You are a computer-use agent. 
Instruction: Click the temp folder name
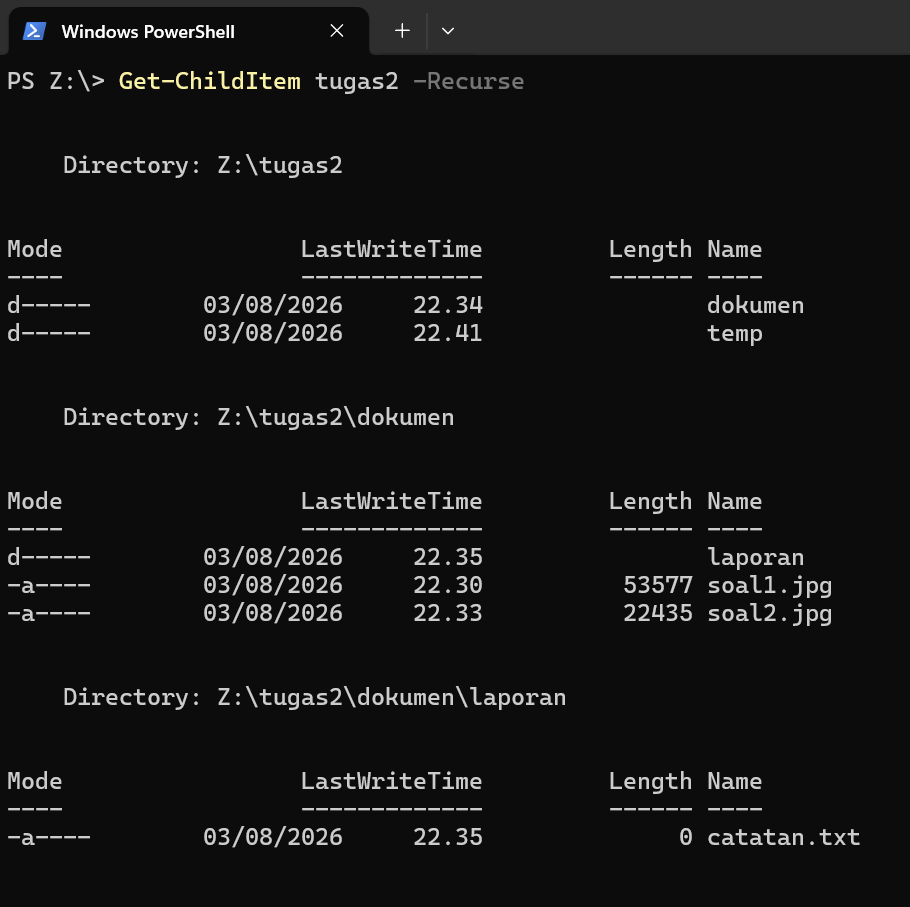pyautogui.click(x=734, y=334)
